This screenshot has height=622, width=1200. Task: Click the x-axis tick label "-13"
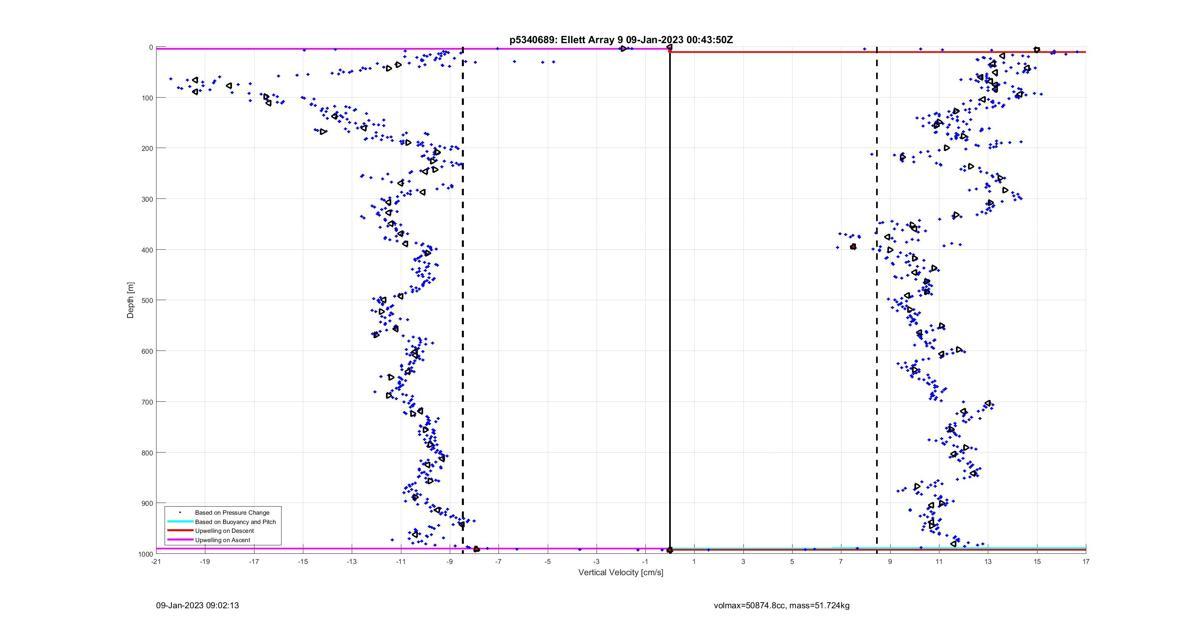click(x=352, y=562)
